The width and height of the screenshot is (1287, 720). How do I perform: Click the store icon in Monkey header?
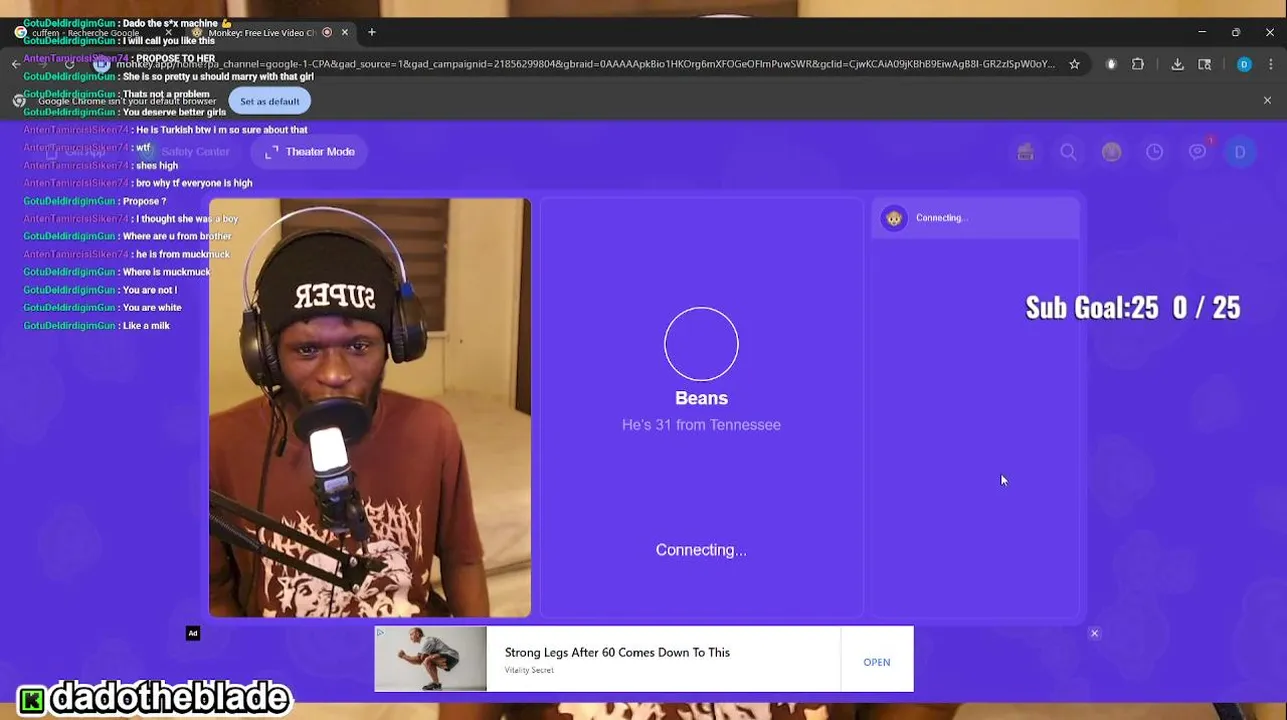1025,152
